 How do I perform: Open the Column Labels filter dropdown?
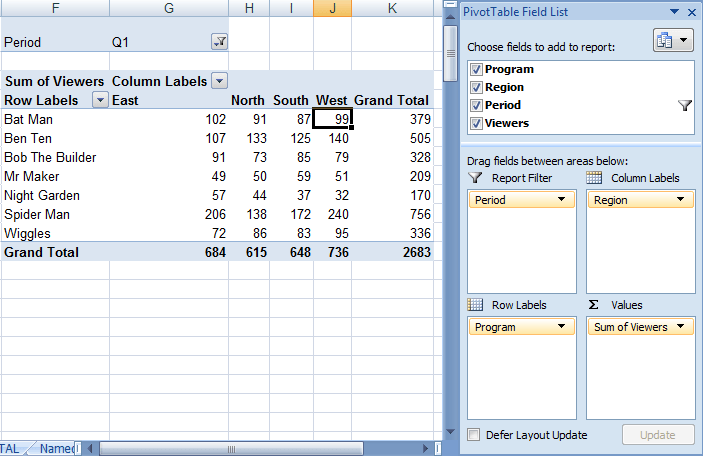(x=219, y=81)
